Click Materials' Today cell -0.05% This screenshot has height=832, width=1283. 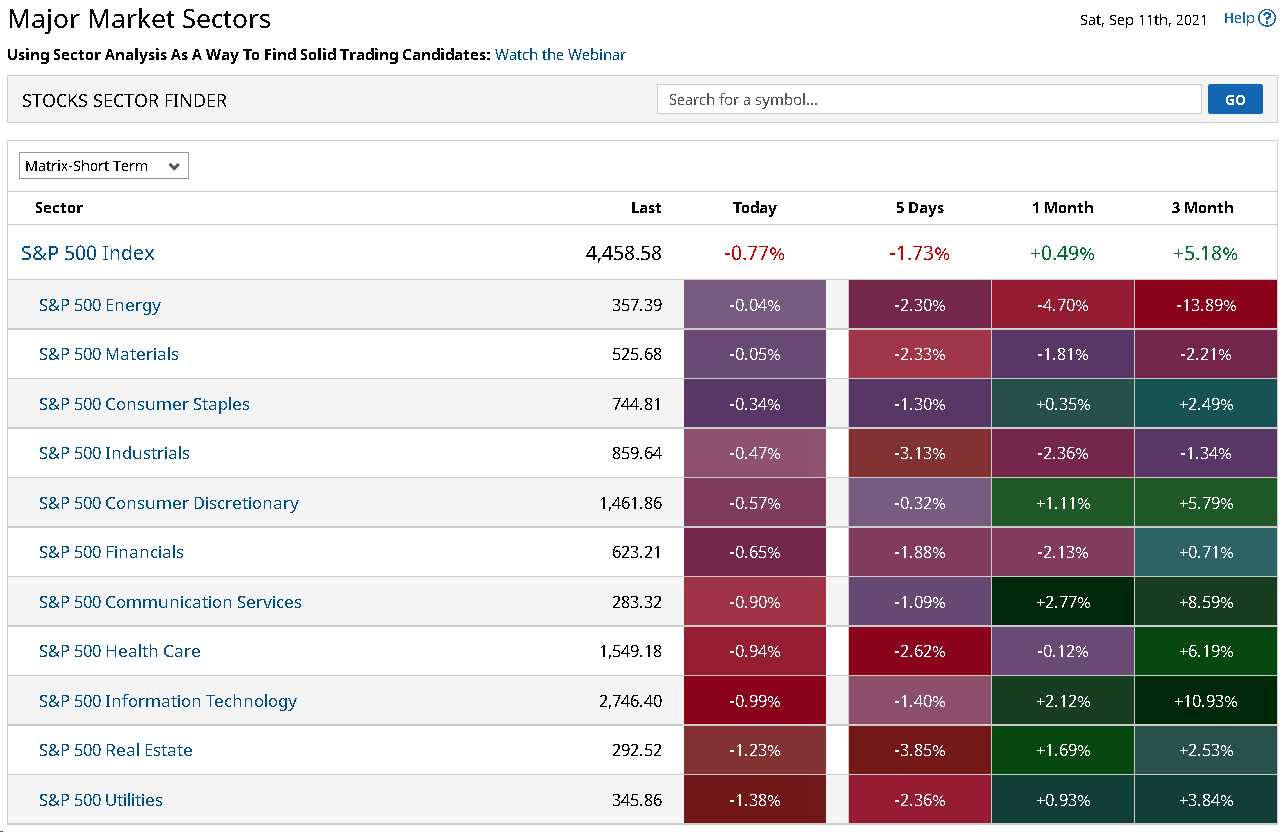pos(755,354)
